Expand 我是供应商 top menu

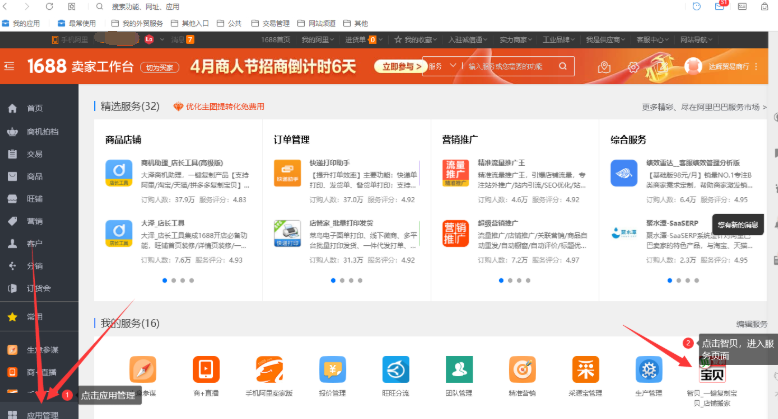point(605,40)
